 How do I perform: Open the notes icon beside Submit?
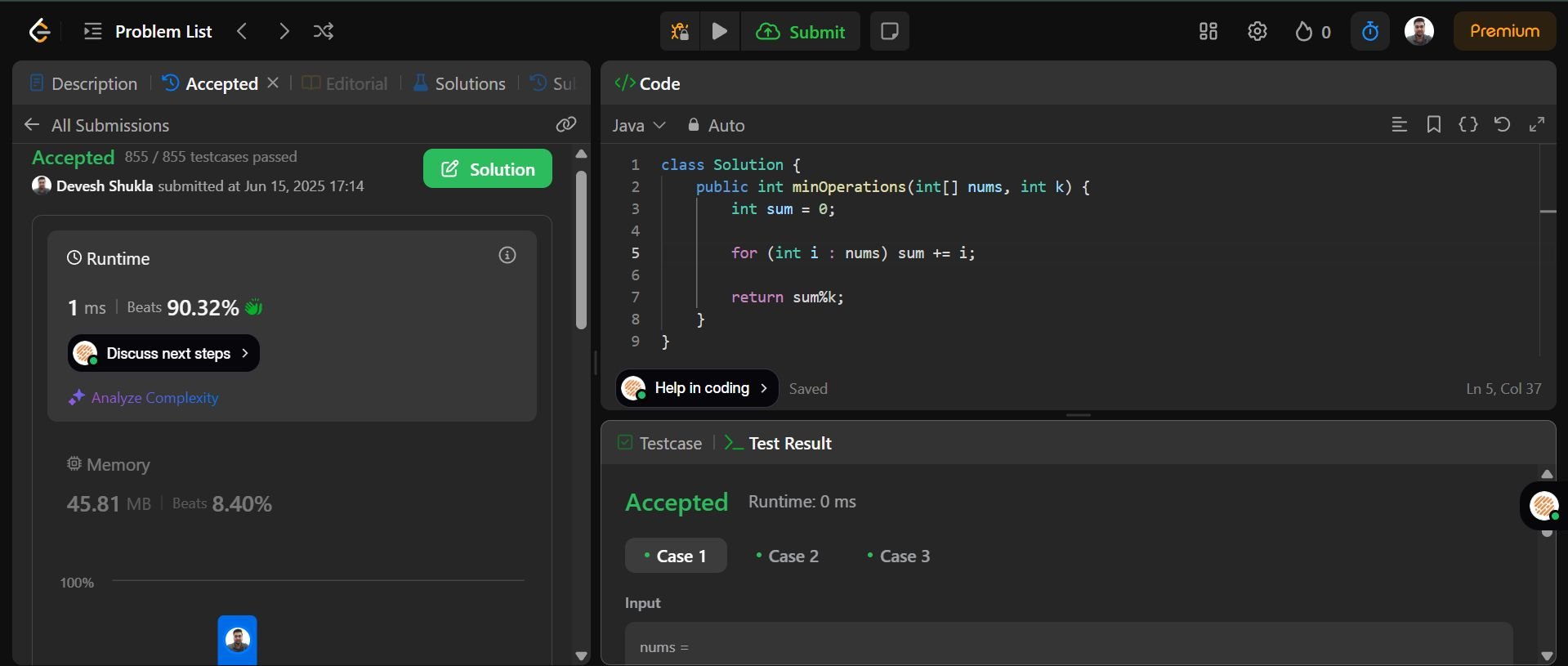890,32
